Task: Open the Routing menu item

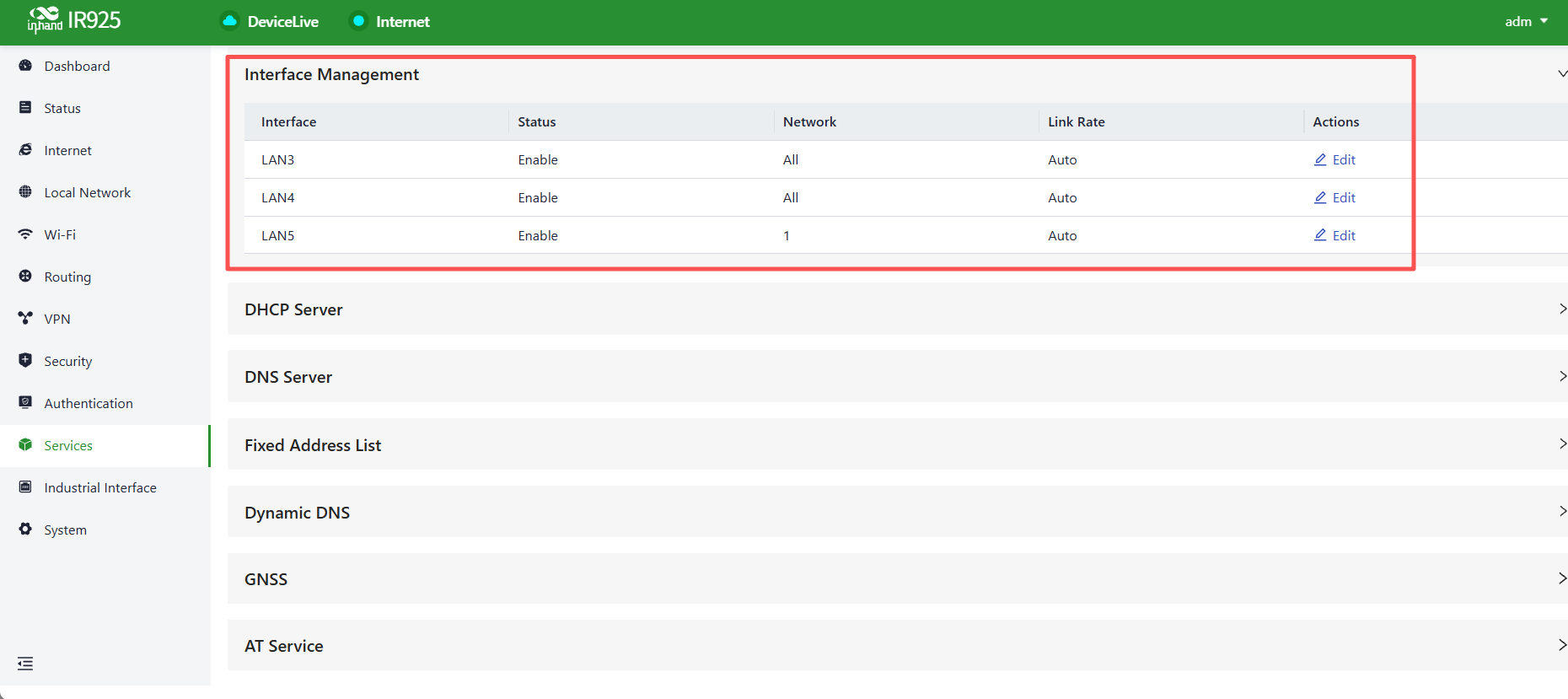Action: point(105,277)
